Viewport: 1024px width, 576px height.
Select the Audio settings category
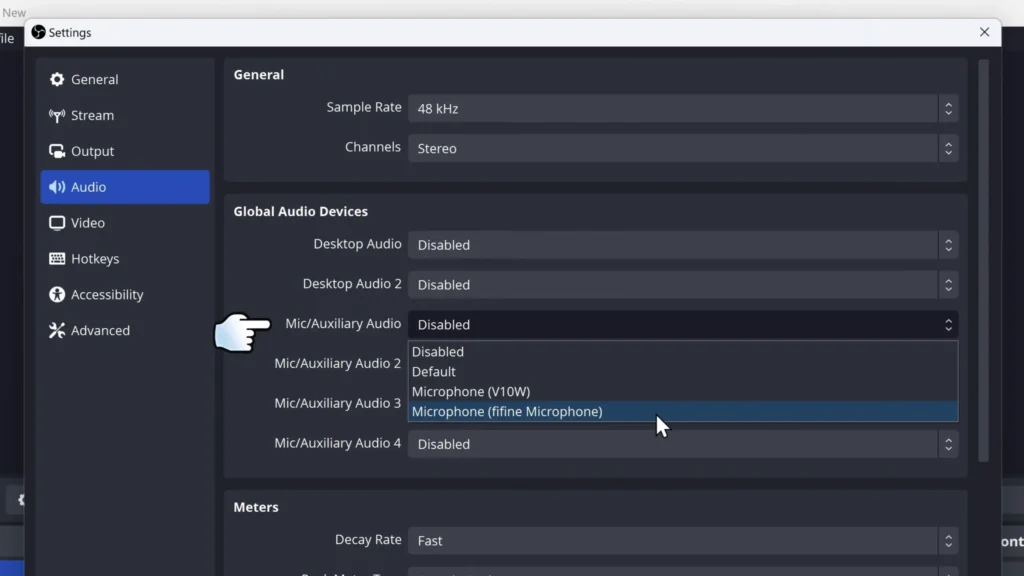125,187
